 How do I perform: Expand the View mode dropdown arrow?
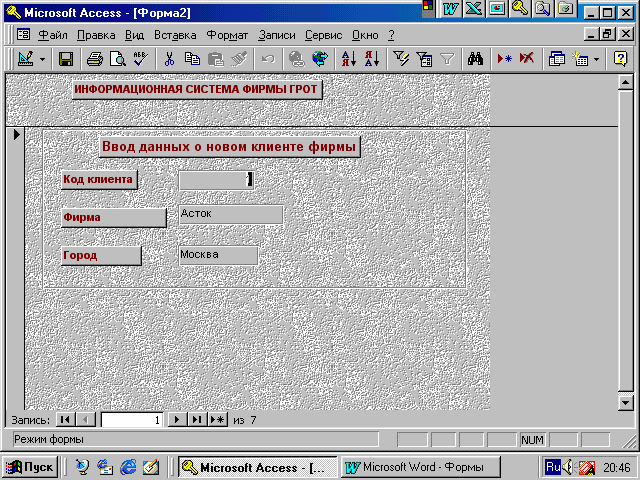[42, 60]
